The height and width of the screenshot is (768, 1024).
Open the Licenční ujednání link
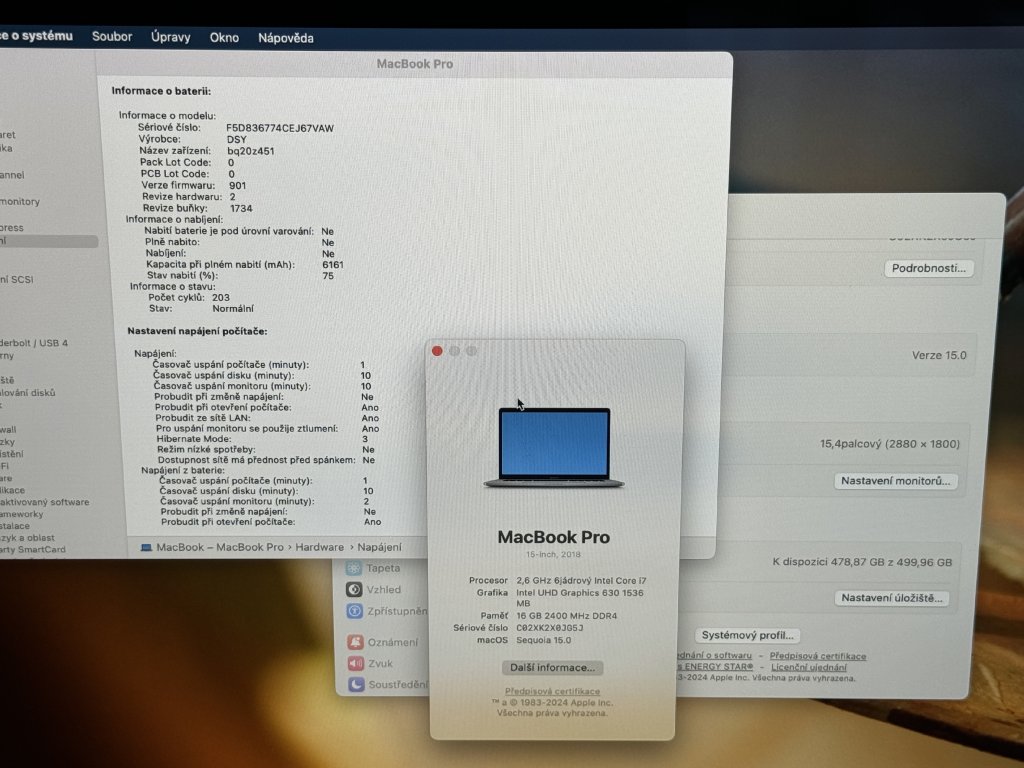point(808,667)
